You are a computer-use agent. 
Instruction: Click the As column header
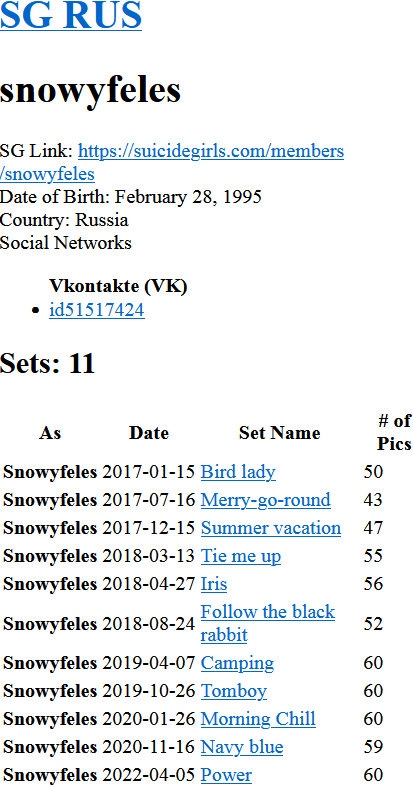point(50,433)
